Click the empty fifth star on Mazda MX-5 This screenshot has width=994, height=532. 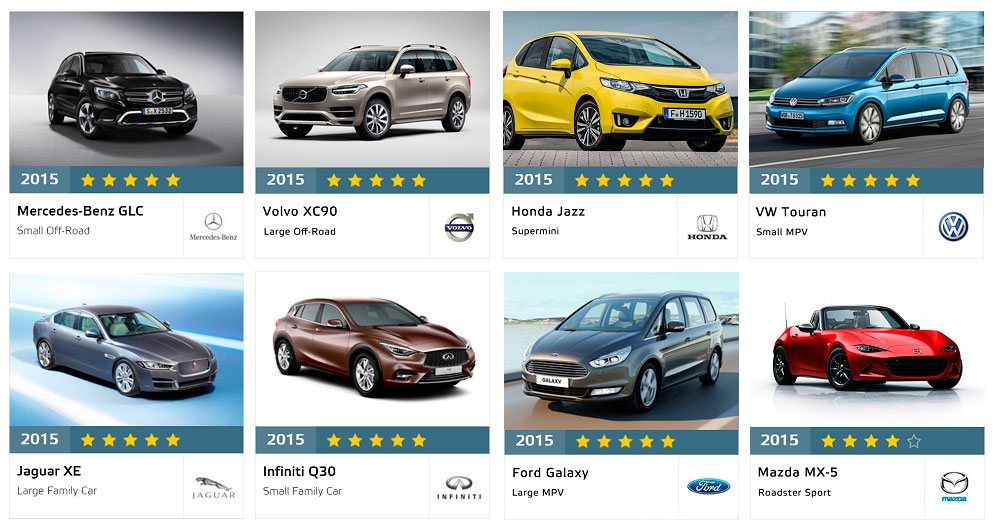[913, 441]
